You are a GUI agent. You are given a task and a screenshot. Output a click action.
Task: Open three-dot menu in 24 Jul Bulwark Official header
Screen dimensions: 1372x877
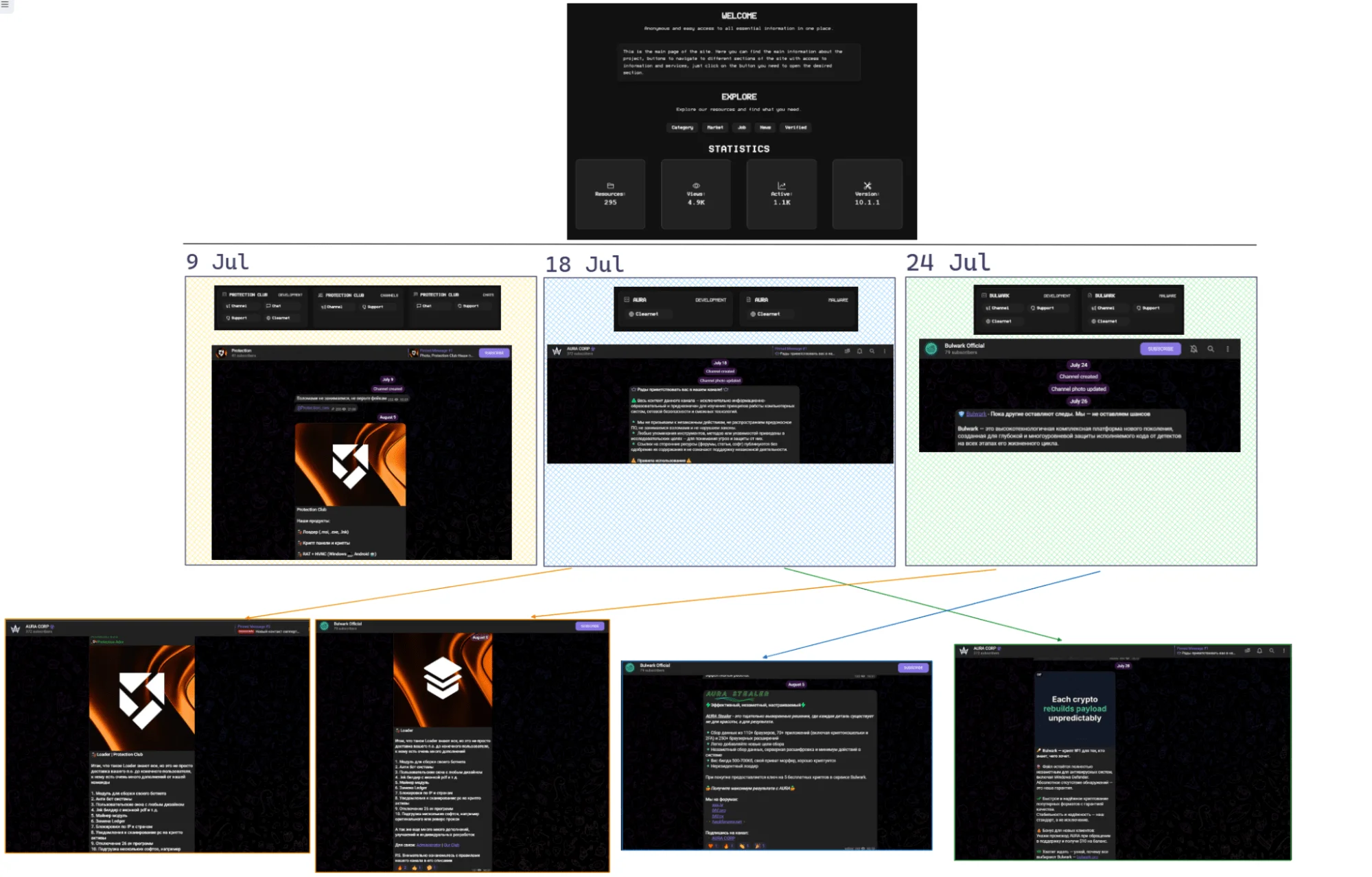[1228, 349]
